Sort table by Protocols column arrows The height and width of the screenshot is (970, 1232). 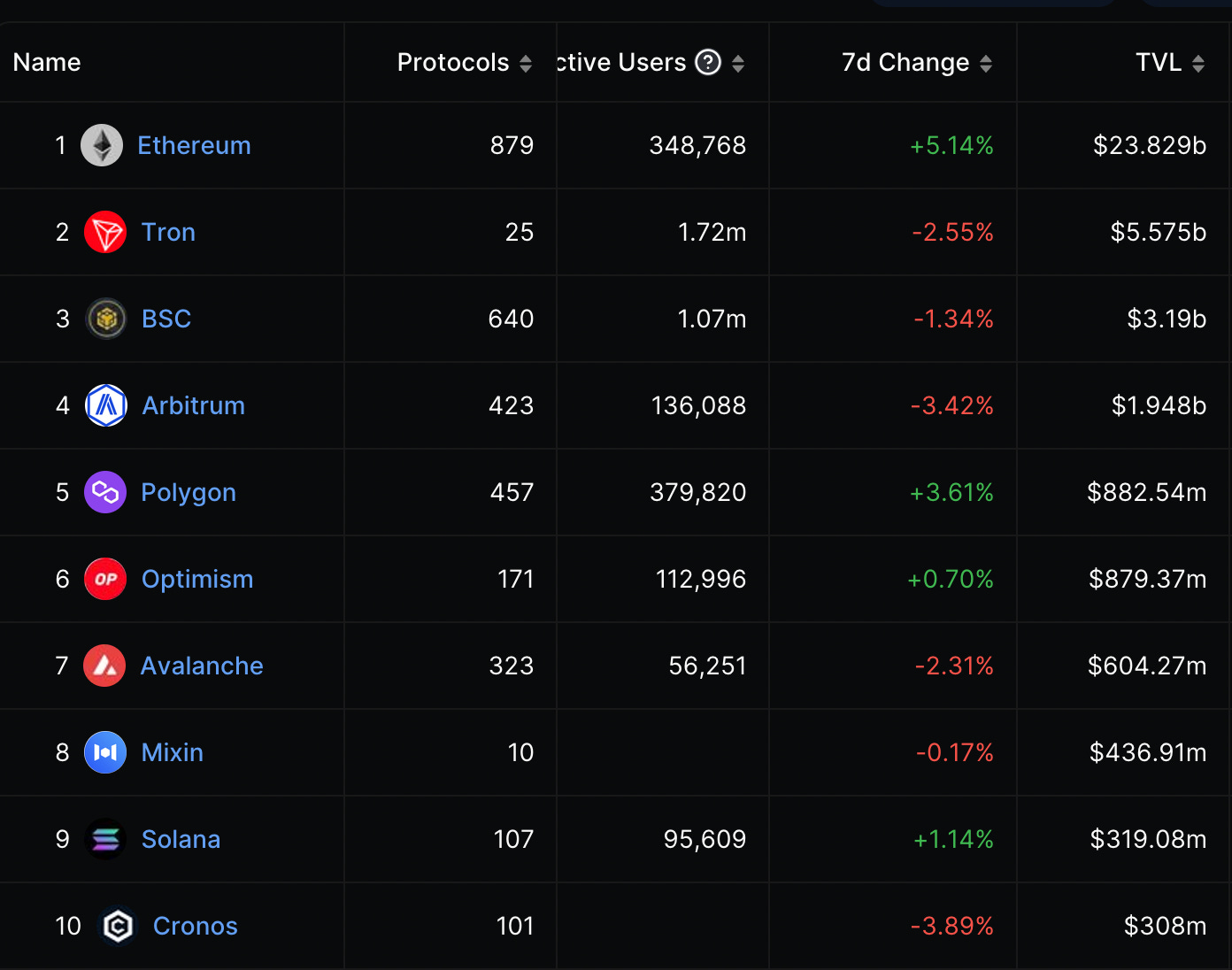pyautogui.click(x=526, y=63)
